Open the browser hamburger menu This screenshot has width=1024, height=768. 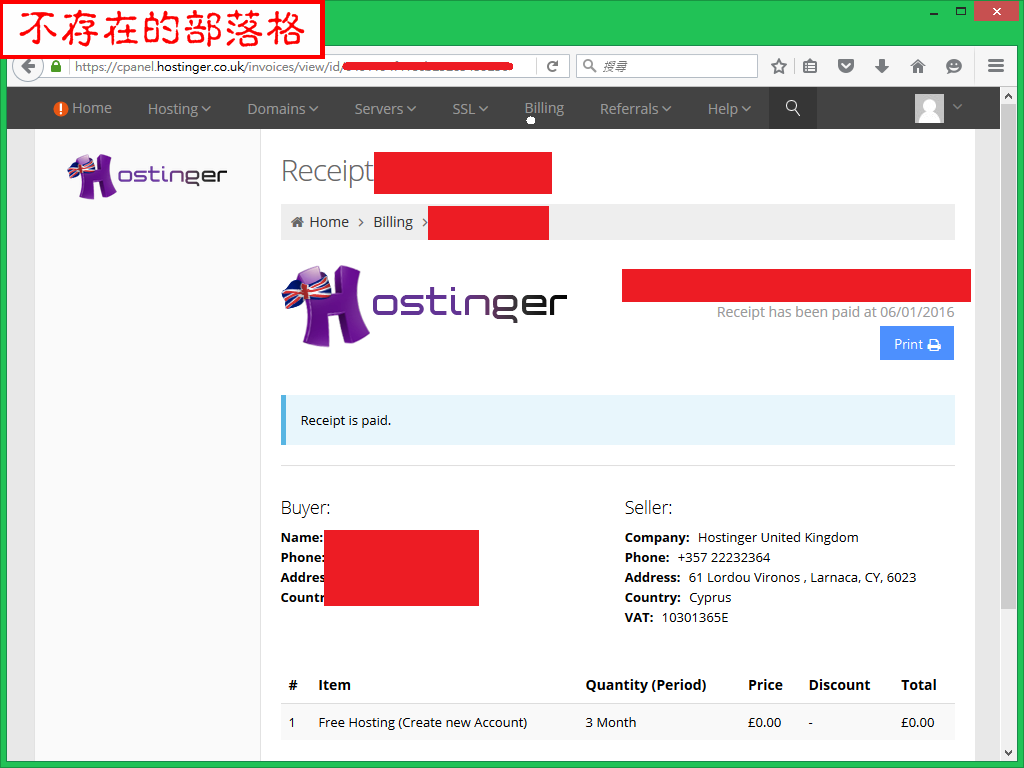click(995, 66)
